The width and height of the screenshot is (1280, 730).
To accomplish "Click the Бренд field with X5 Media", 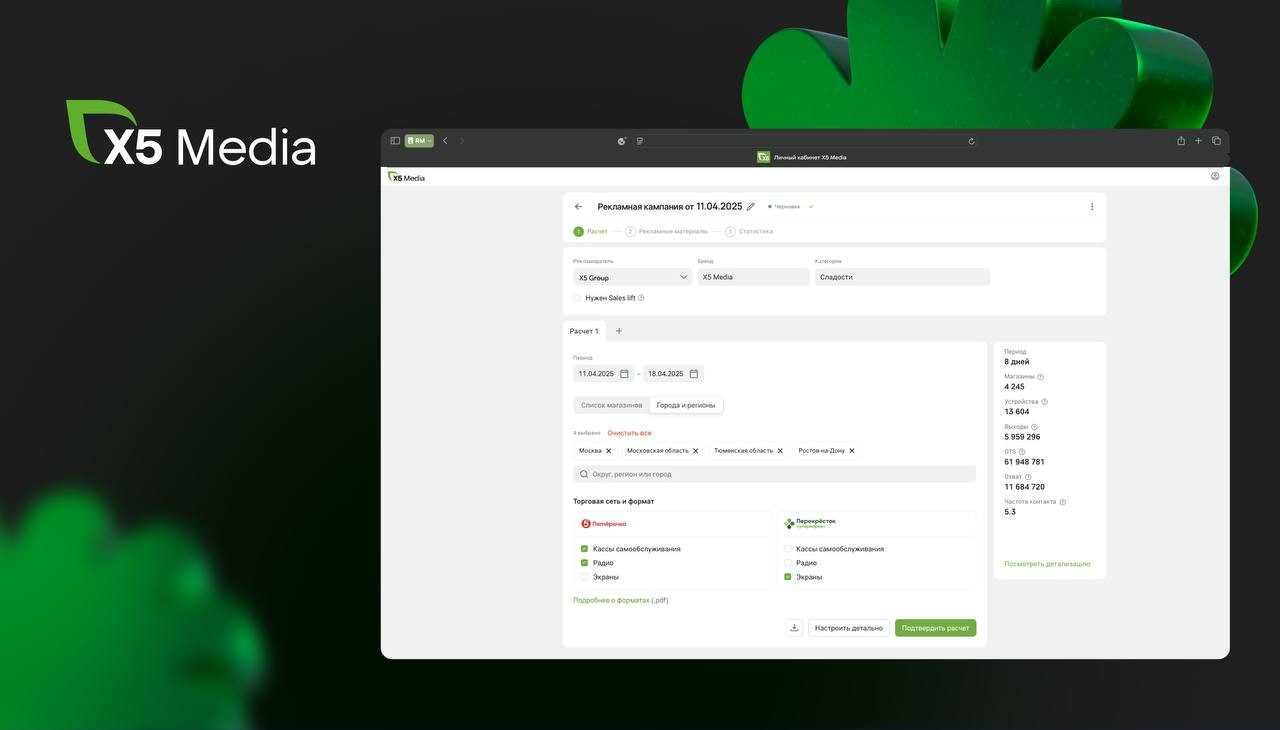I will 753,277.
